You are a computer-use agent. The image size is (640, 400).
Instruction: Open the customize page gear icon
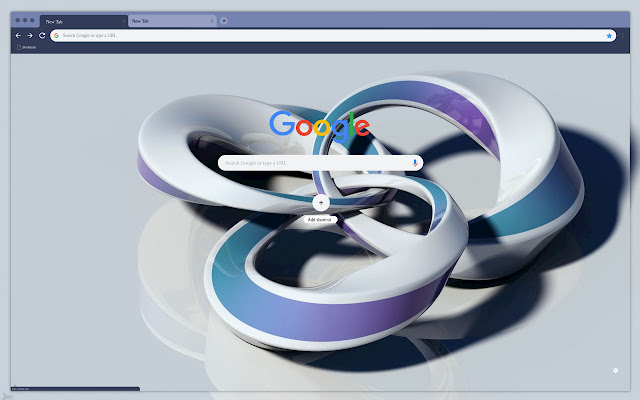coord(616,370)
